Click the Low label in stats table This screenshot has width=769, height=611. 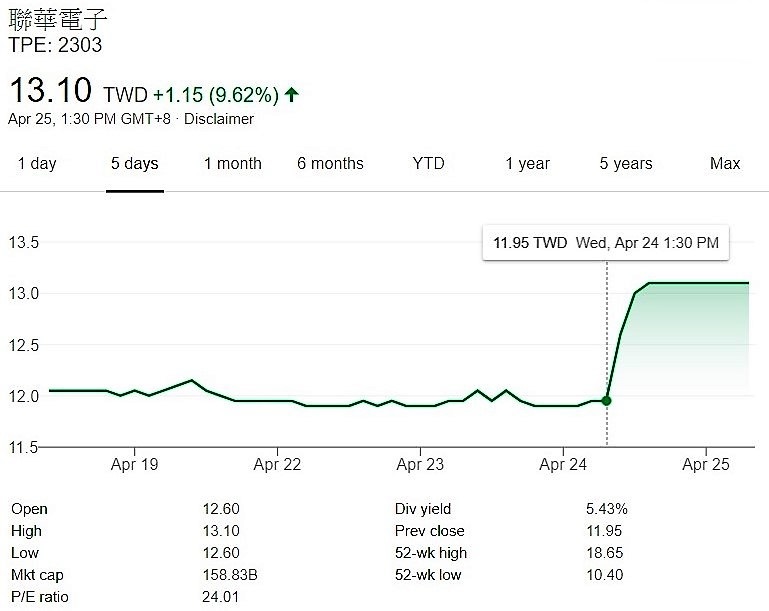pyautogui.click(x=25, y=553)
